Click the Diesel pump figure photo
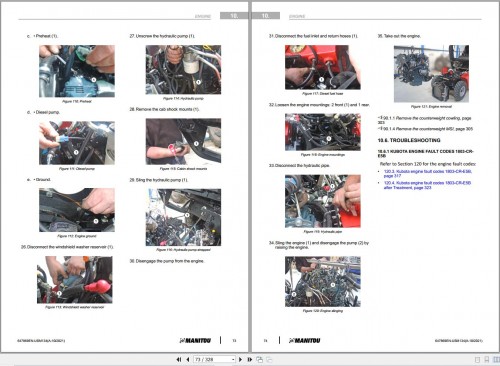 [77, 143]
